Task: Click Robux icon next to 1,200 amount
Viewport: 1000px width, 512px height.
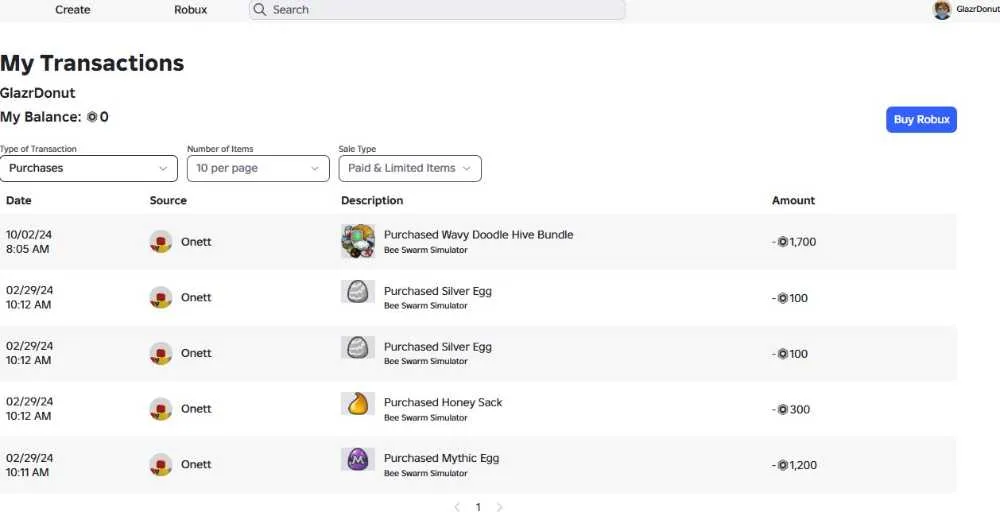Action: click(783, 465)
